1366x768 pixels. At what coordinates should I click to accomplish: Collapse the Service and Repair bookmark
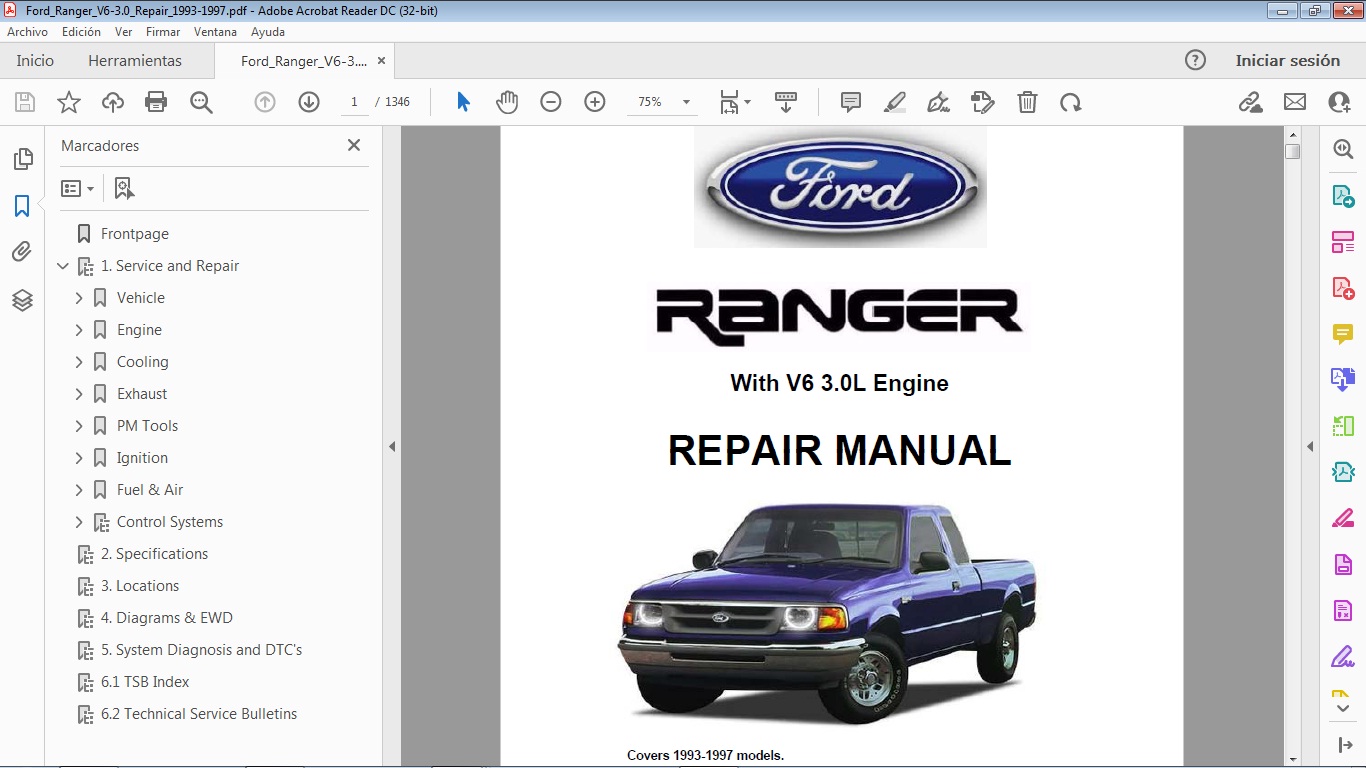pyautogui.click(x=63, y=266)
